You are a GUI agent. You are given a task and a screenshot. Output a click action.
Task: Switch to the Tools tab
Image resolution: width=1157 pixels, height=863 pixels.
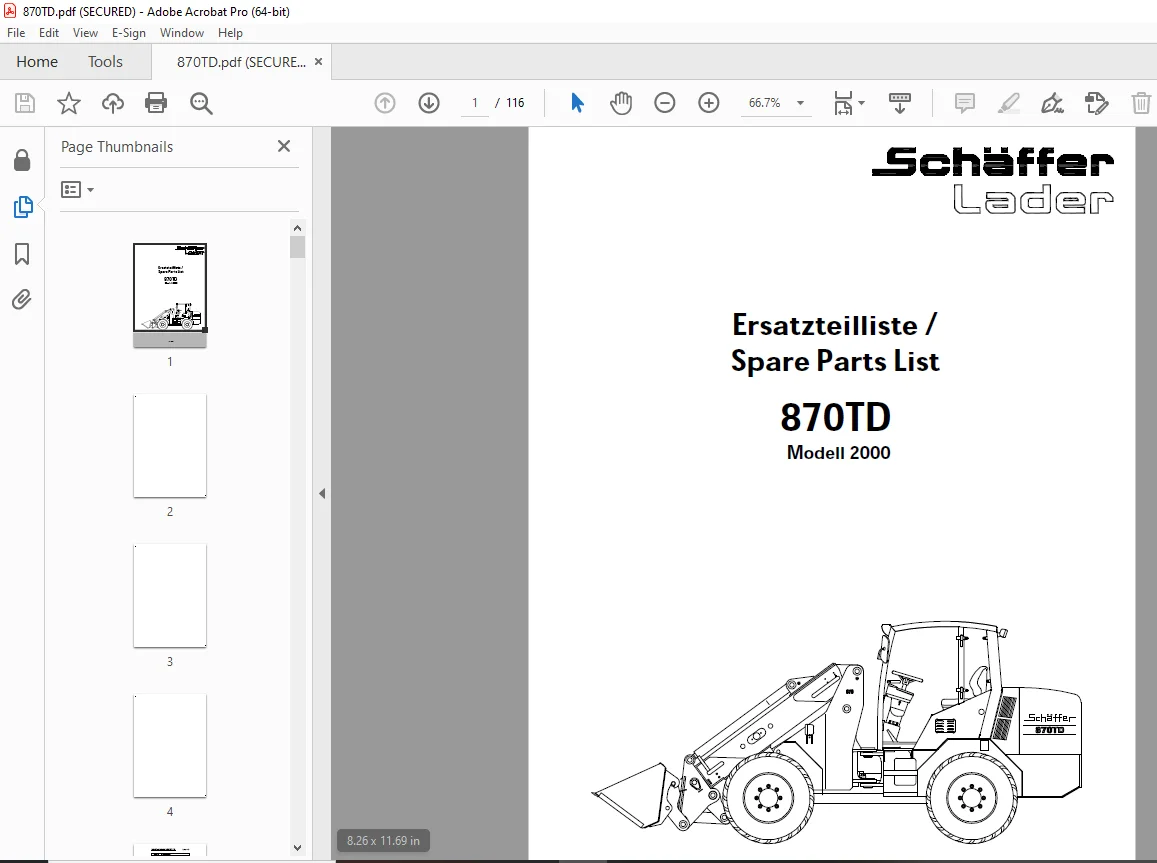point(105,62)
